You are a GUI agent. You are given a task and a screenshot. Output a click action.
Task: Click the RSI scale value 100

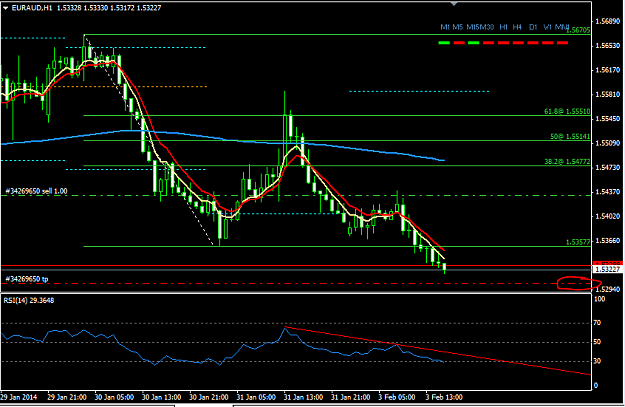[599, 299]
